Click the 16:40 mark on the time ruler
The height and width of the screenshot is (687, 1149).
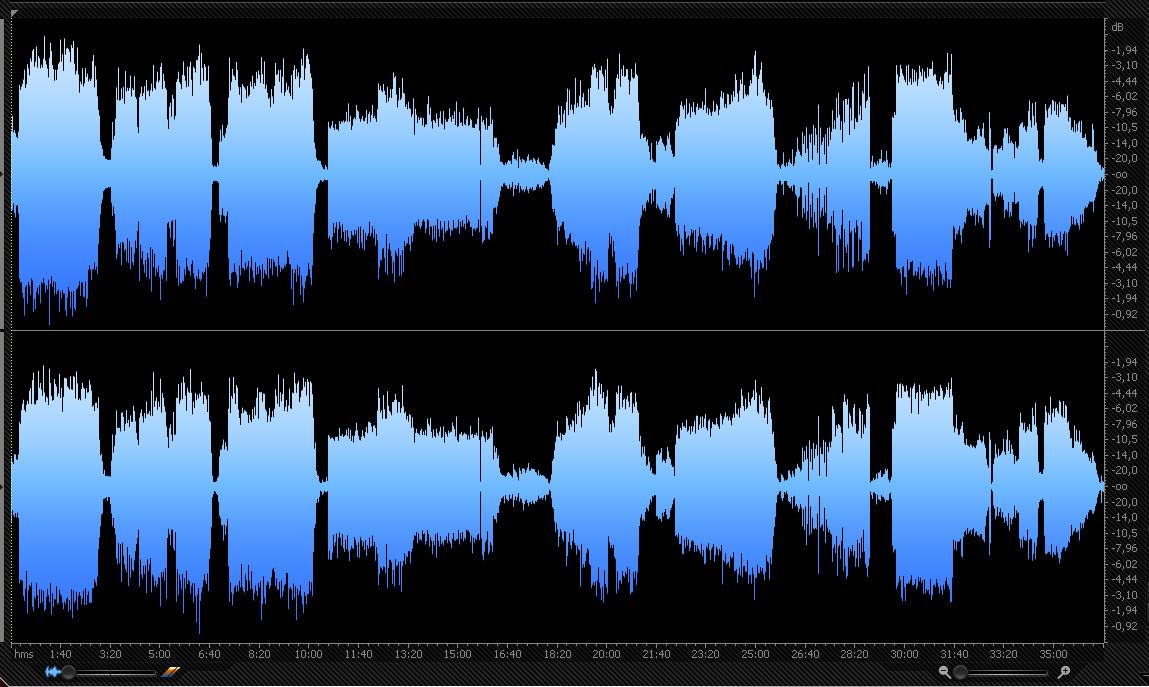click(507, 654)
